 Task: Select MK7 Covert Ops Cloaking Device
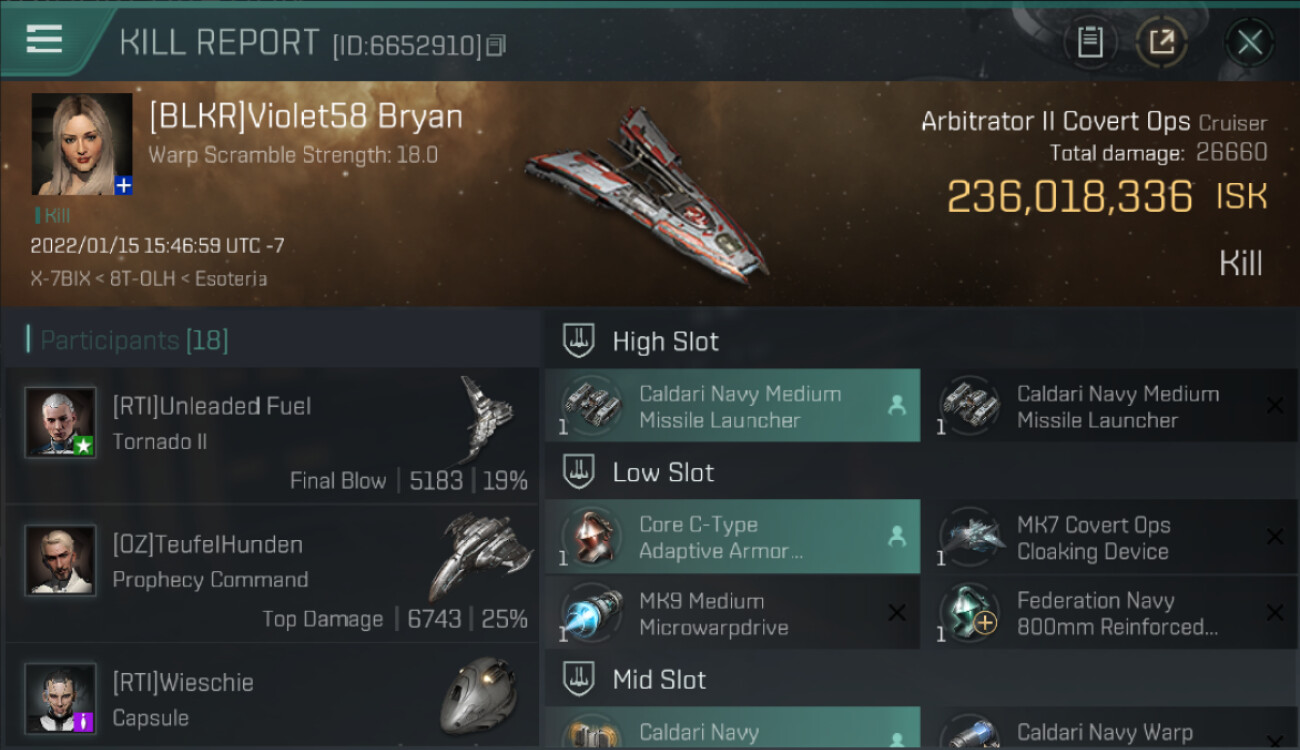coord(1109,538)
